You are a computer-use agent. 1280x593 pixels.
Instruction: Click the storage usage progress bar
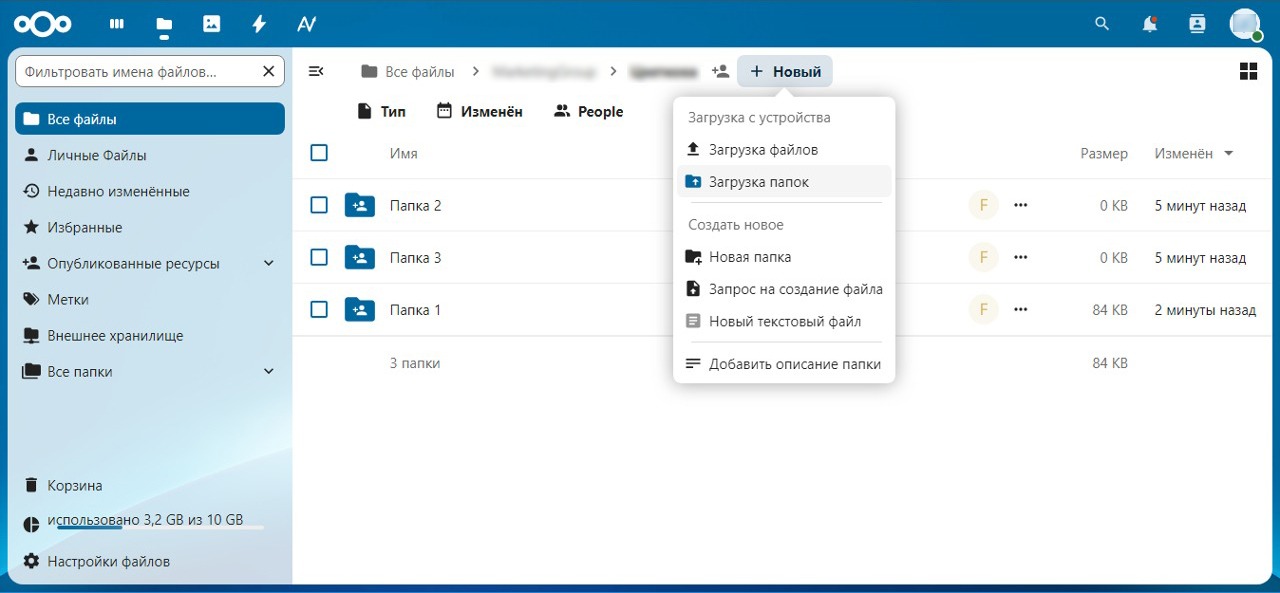click(x=160, y=527)
